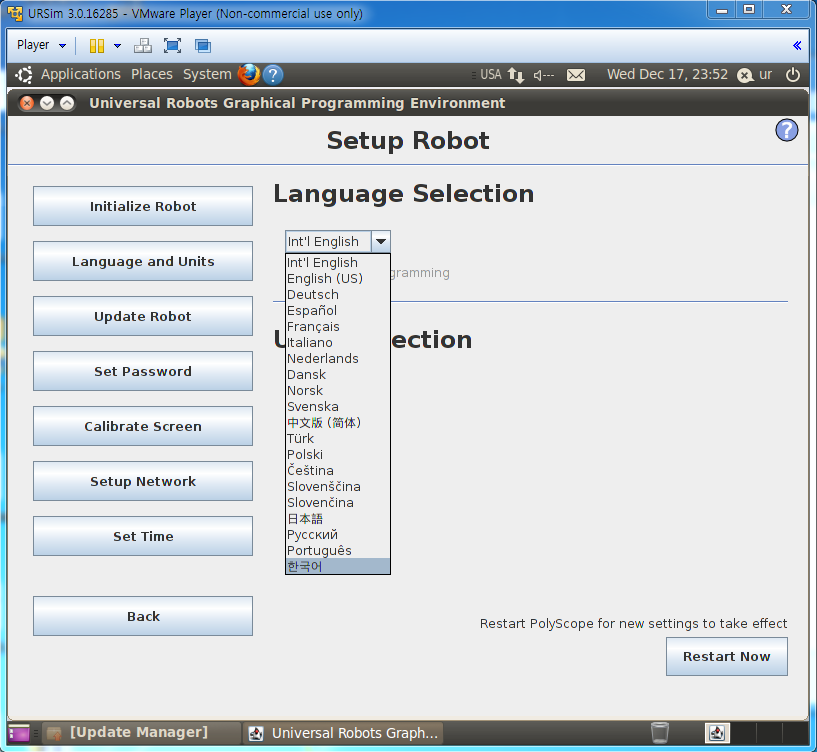Close the Universal Robots window with red button
This screenshot has height=752, width=817.
point(27,103)
